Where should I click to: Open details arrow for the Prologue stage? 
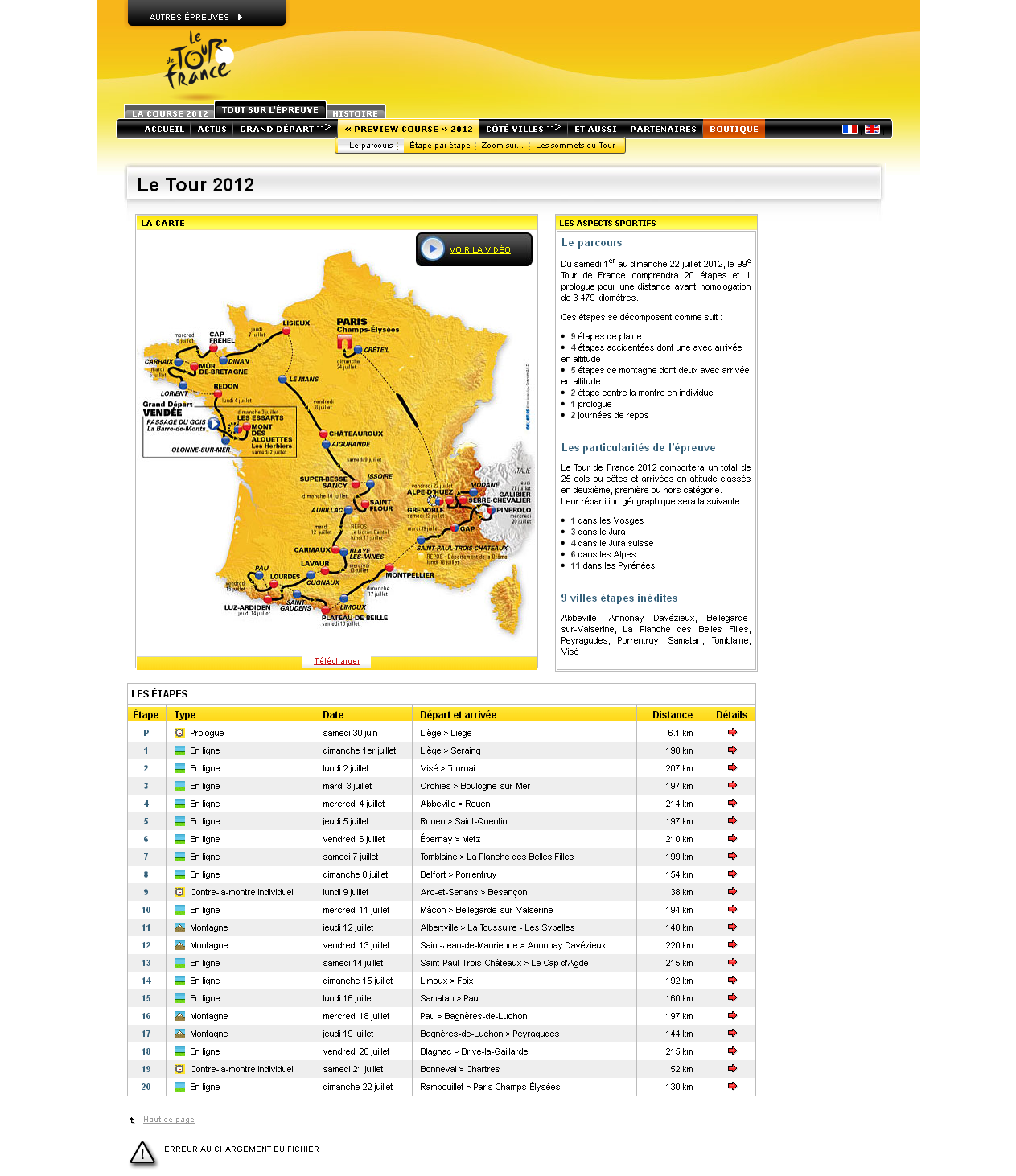coord(732,732)
